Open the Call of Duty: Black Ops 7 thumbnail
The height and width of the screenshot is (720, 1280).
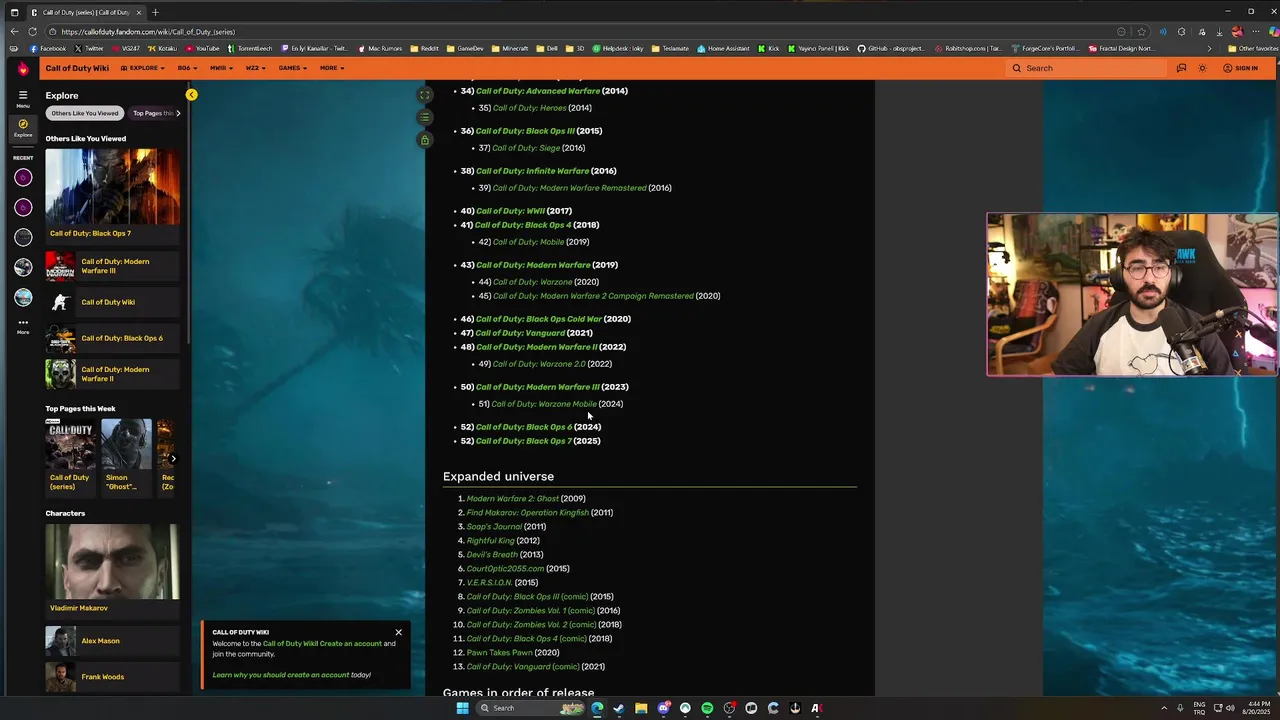click(x=112, y=187)
